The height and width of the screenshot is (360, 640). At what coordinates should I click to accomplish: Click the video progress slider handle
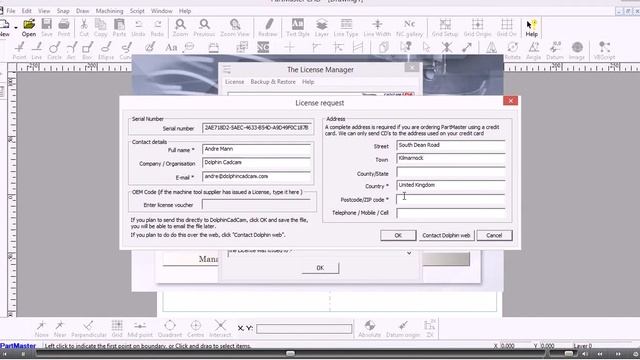pos(290,353)
